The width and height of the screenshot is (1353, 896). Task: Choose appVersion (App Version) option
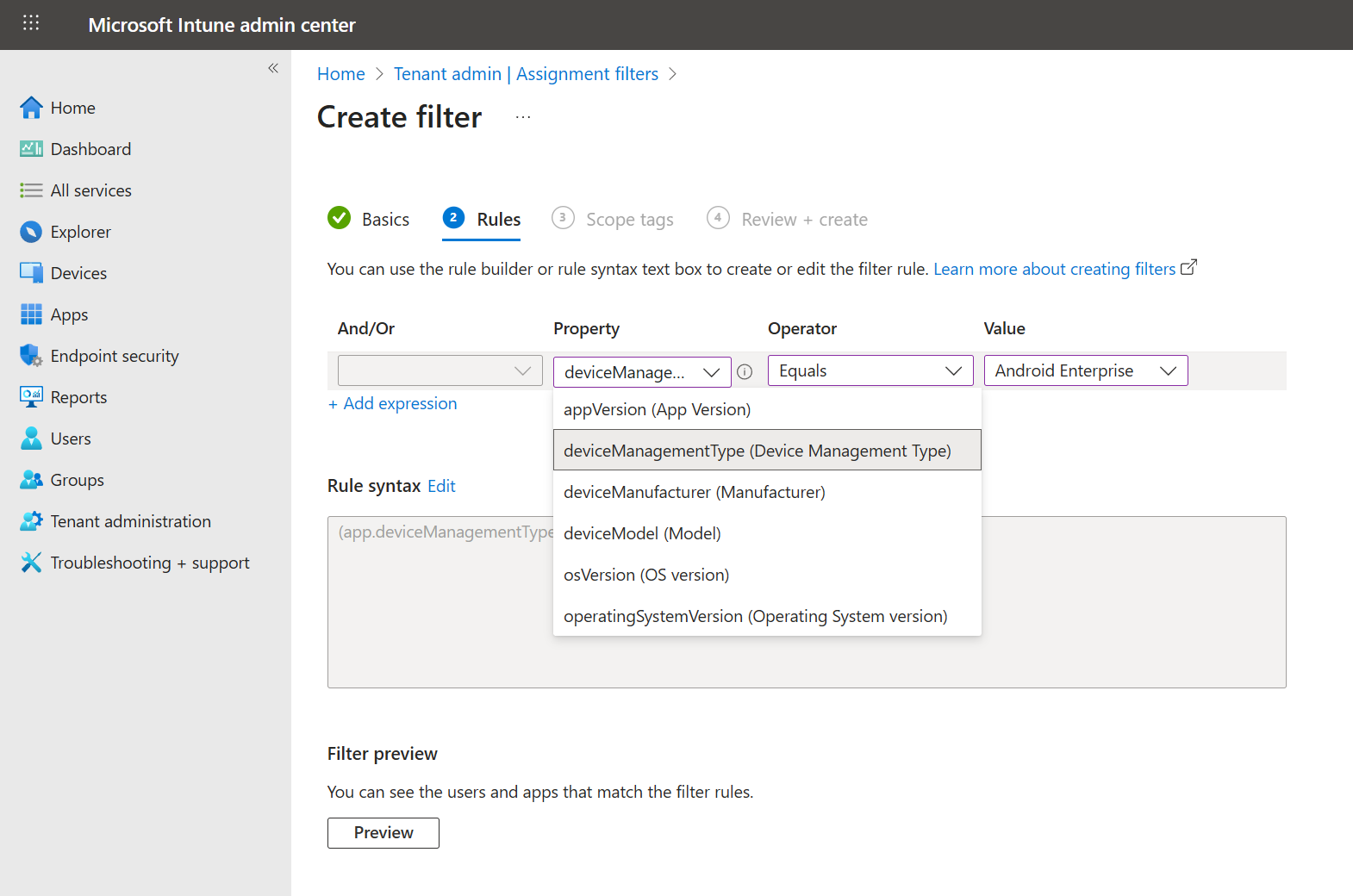point(767,409)
